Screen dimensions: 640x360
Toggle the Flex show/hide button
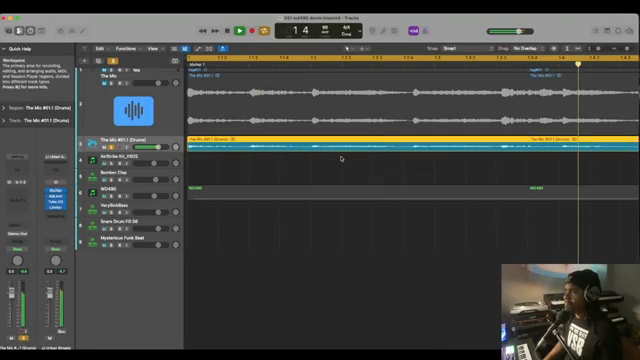click(x=209, y=49)
